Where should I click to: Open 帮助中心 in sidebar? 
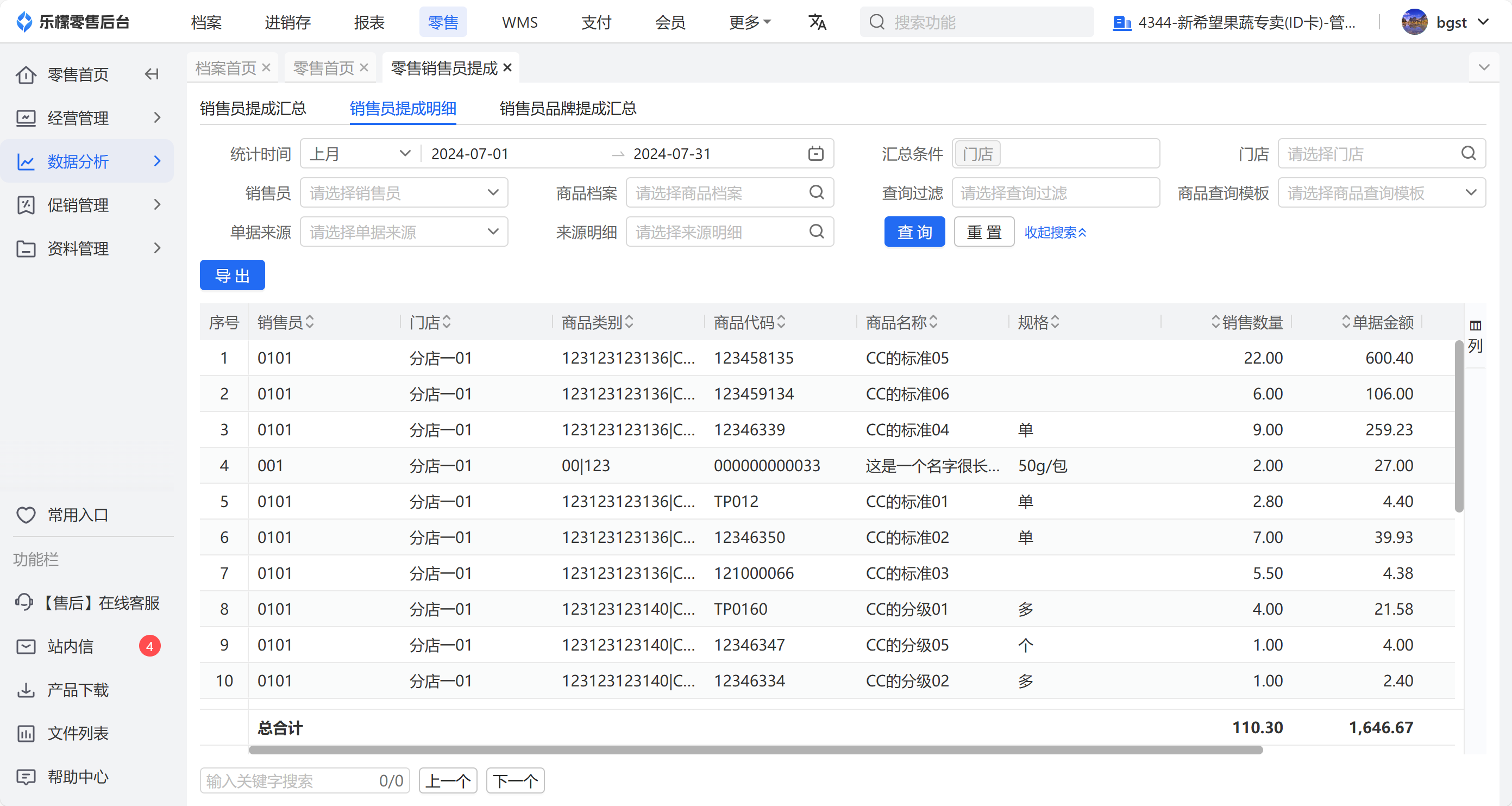(78, 777)
